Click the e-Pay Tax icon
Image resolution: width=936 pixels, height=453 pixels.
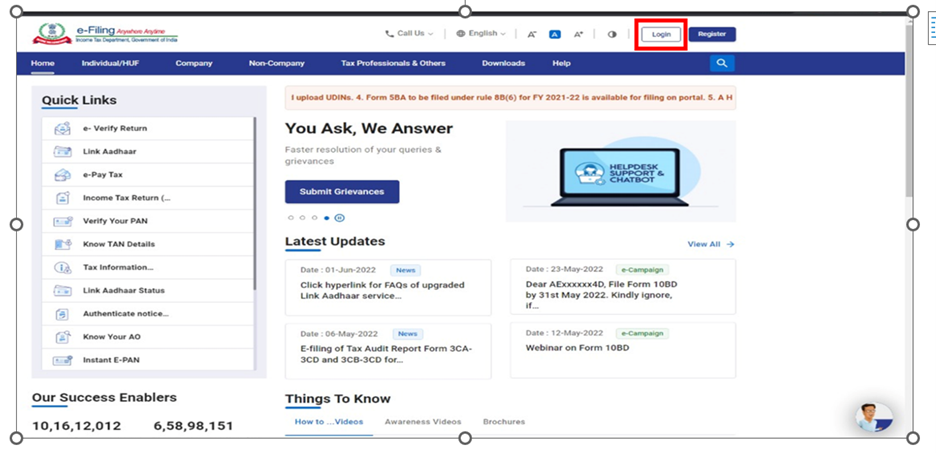point(62,174)
